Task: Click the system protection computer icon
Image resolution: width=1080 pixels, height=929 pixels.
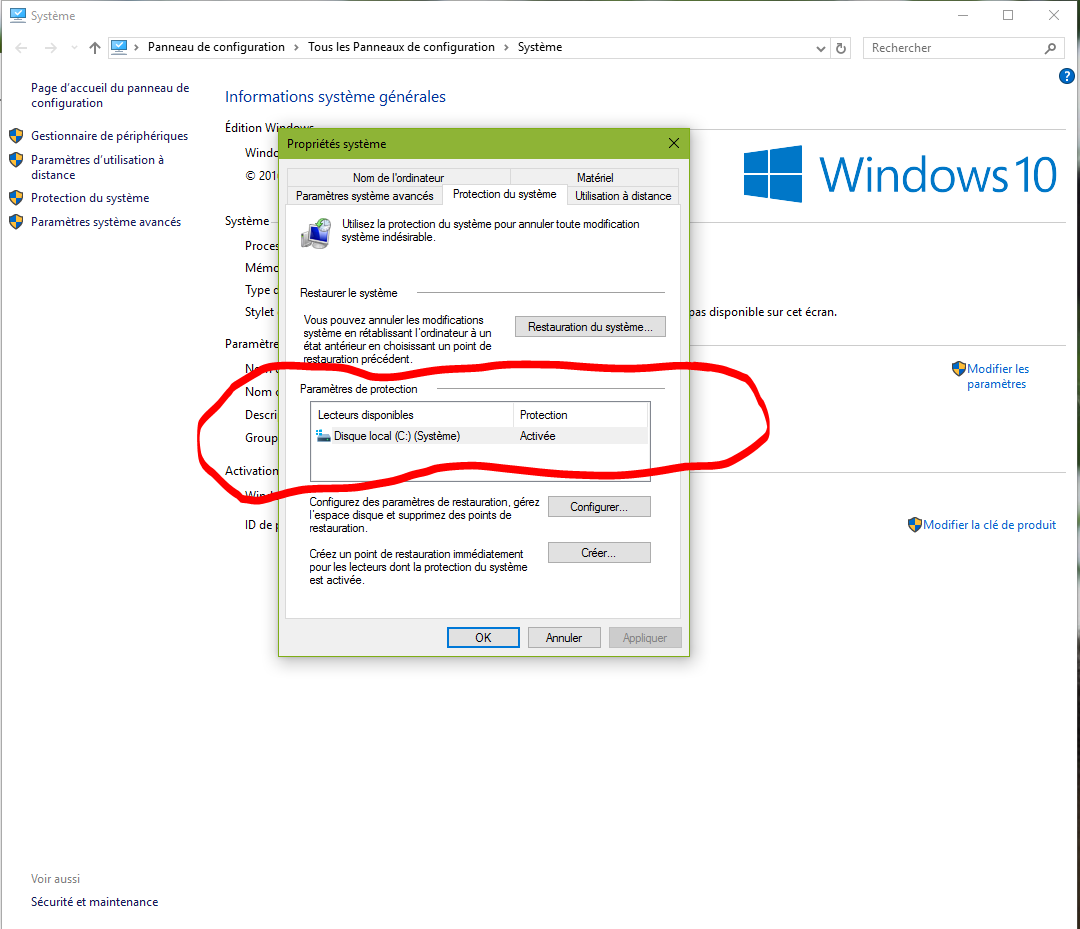Action: point(316,233)
